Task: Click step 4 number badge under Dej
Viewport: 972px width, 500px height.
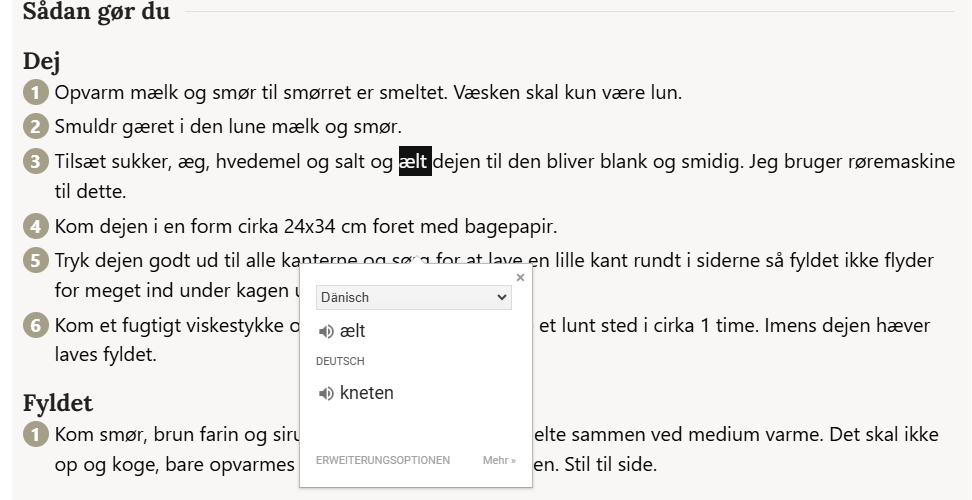Action: tap(36, 226)
